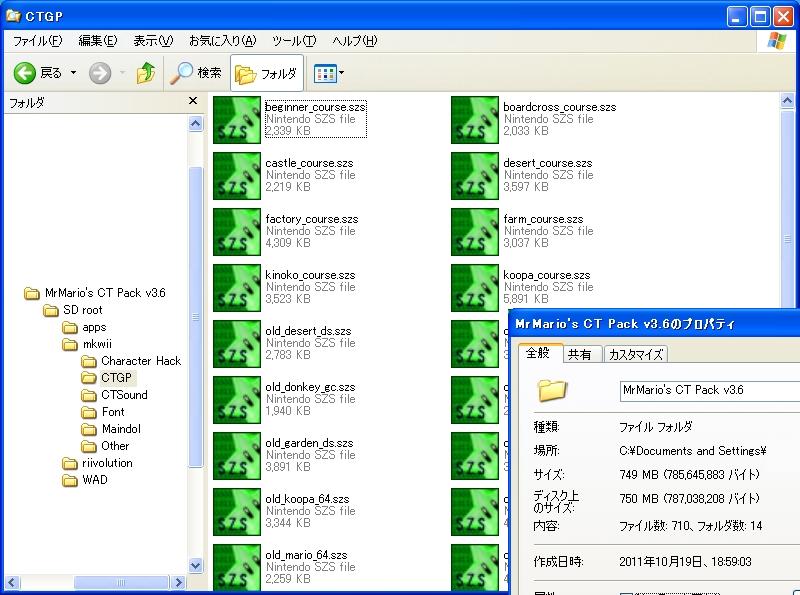
Task: Open the 表示(V) menu
Action: (153, 41)
